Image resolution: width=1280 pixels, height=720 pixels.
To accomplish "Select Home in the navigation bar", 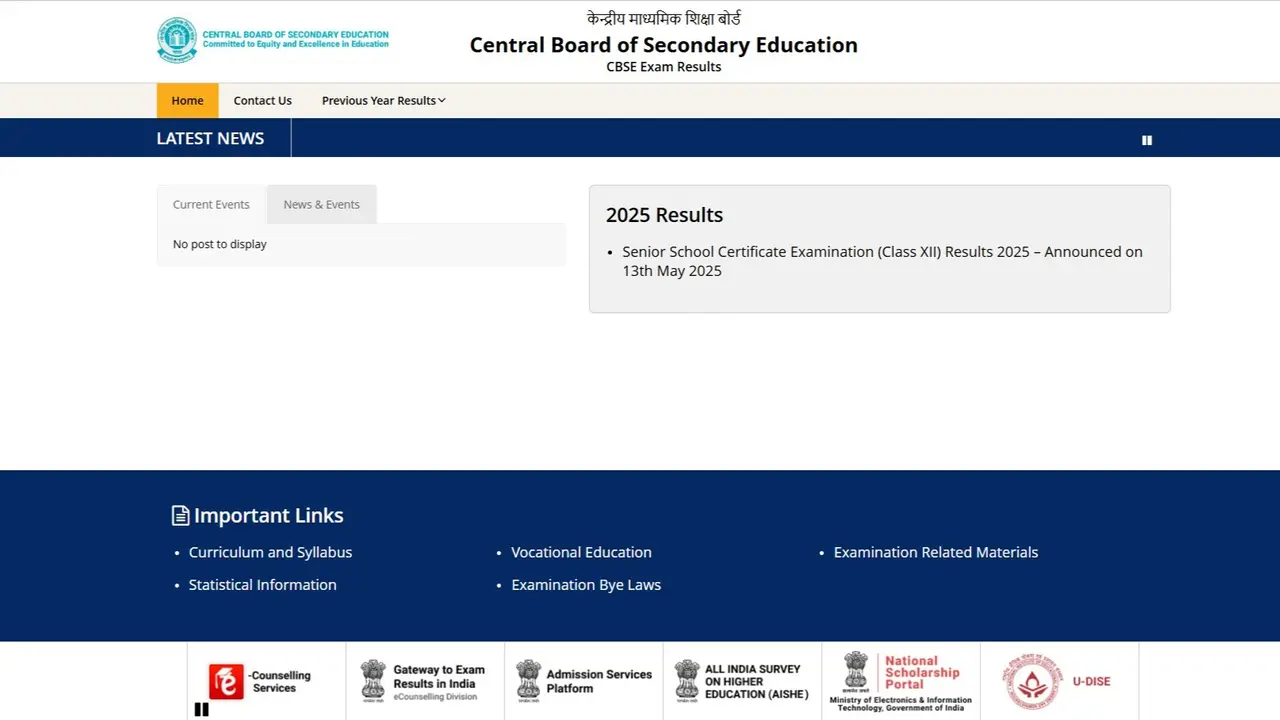I will (x=187, y=100).
